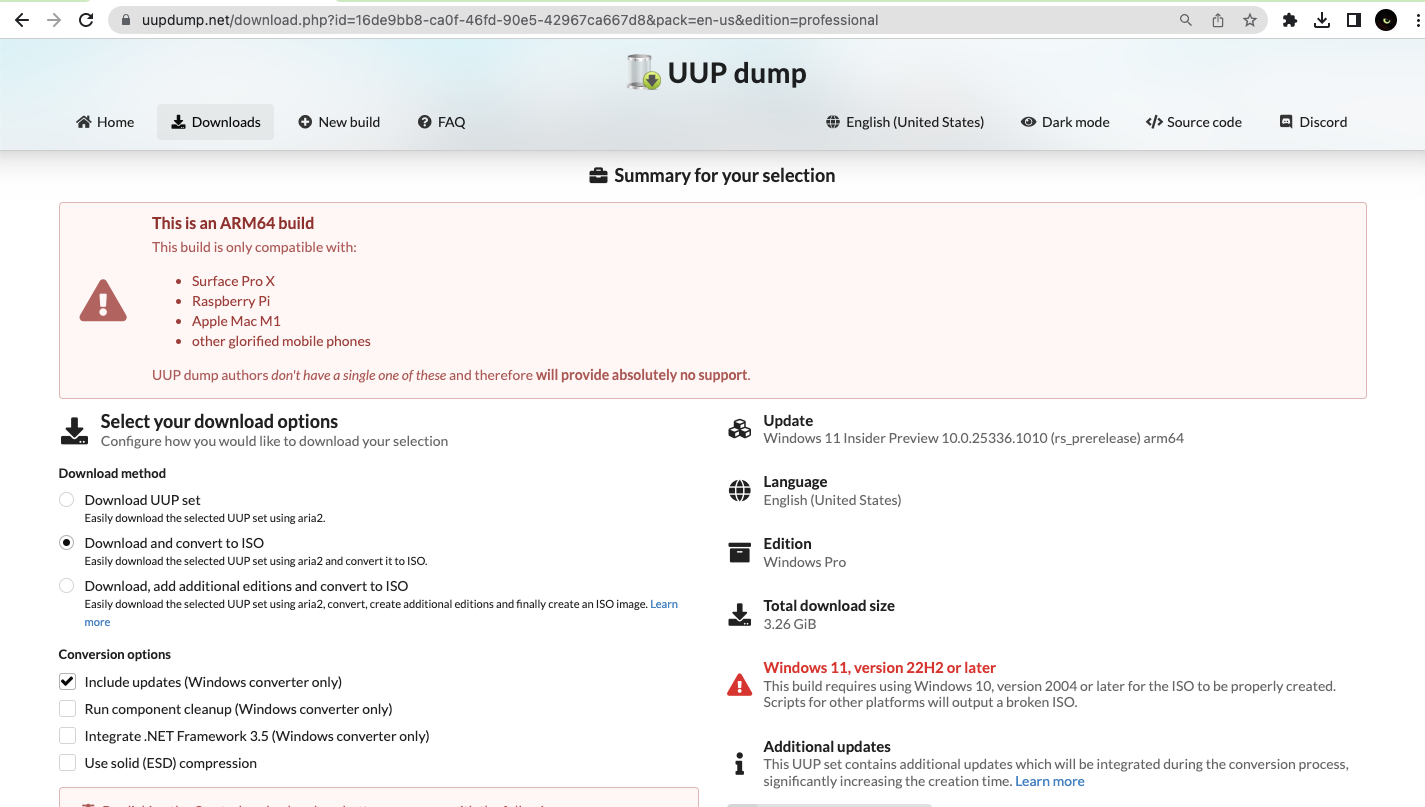The image size is (1425, 807).
Task: Open the Home nav item
Action: click(105, 122)
